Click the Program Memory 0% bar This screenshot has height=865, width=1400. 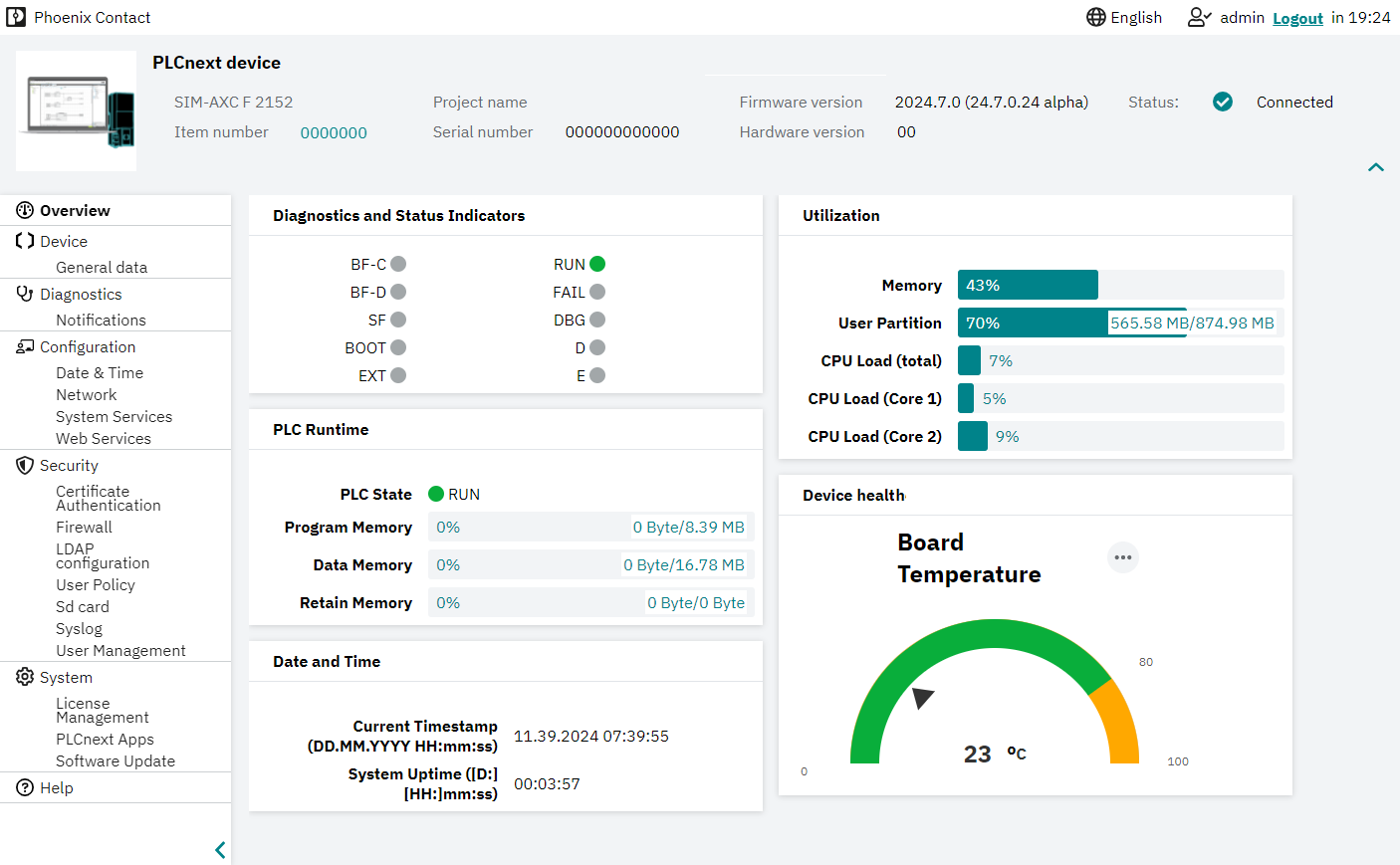[591, 527]
